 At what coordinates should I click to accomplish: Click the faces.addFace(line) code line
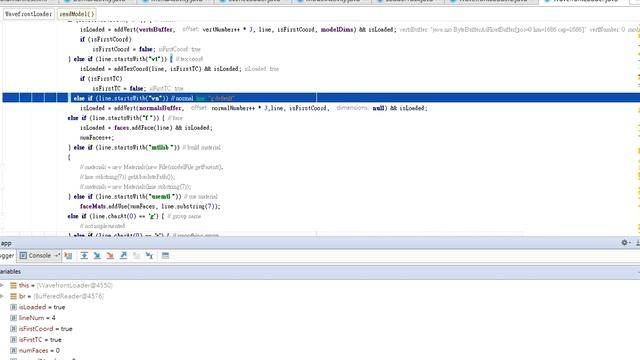(x=146, y=128)
